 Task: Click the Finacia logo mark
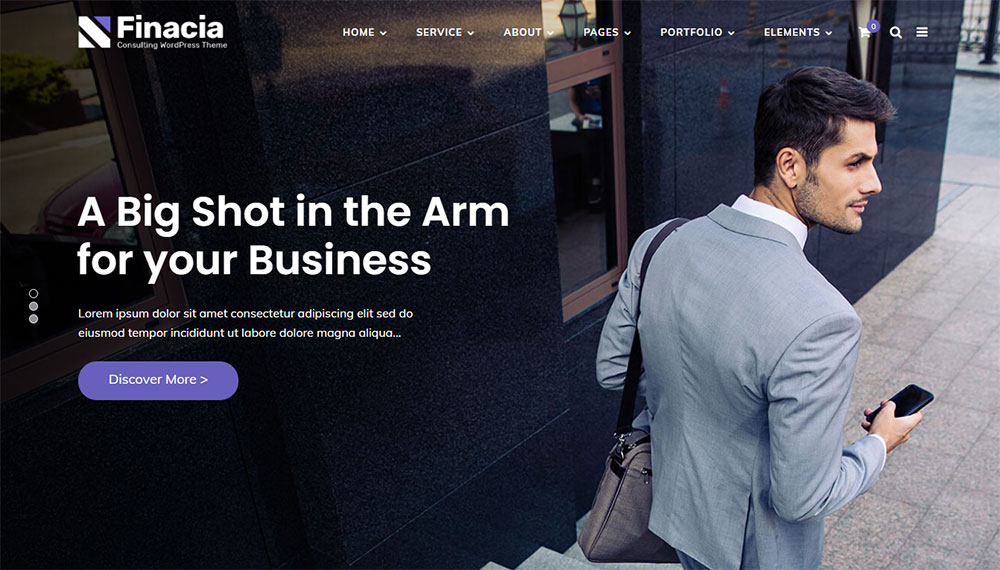pos(94,32)
